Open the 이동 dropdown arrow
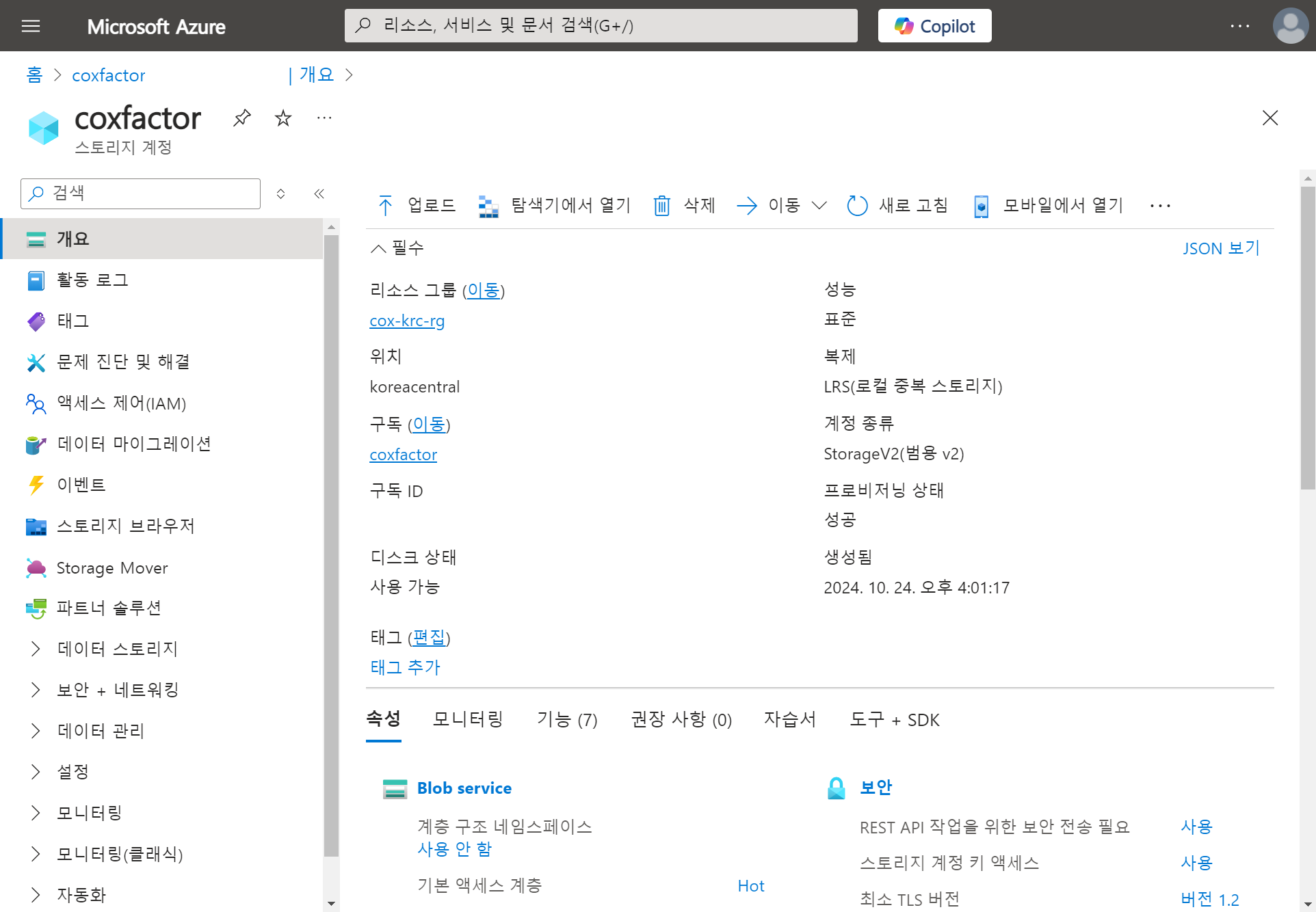The width and height of the screenshot is (1316, 912). coord(819,205)
